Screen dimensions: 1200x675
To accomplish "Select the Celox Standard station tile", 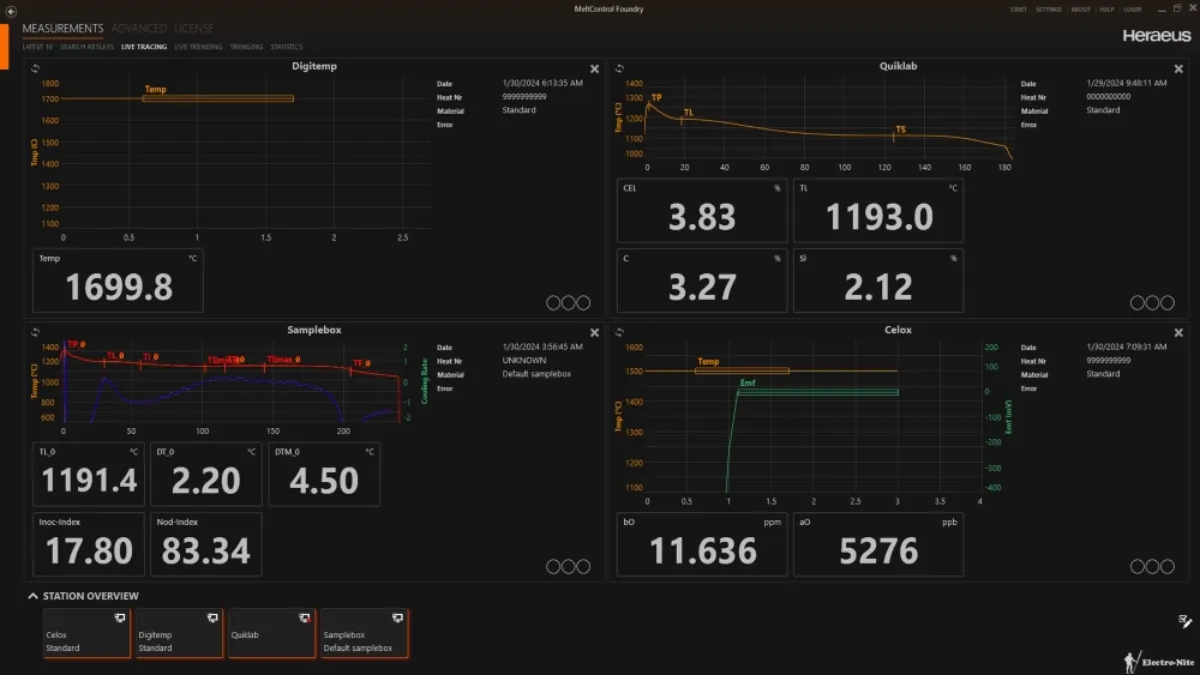I will 85,634.
